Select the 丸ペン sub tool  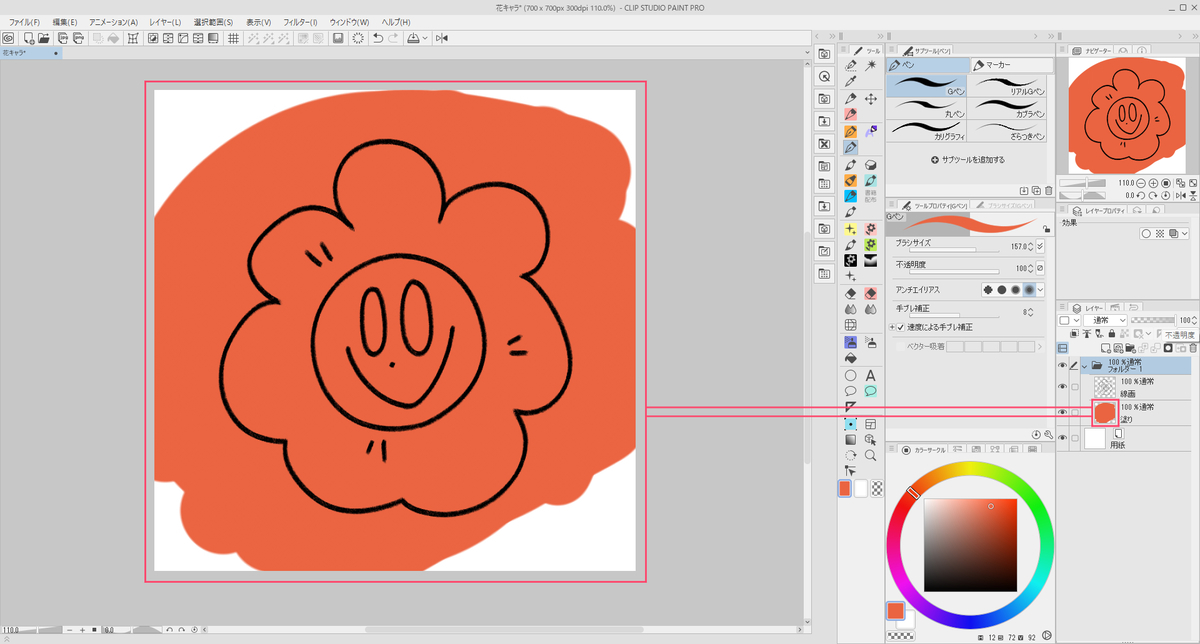(926, 108)
